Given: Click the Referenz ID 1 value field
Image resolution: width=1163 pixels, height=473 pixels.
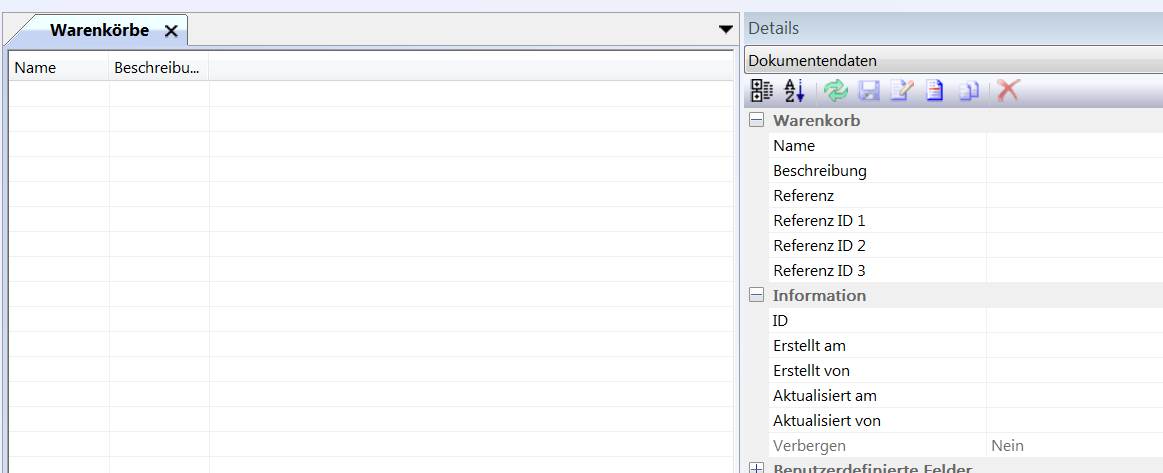Looking at the screenshot, I should (x=1073, y=221).
